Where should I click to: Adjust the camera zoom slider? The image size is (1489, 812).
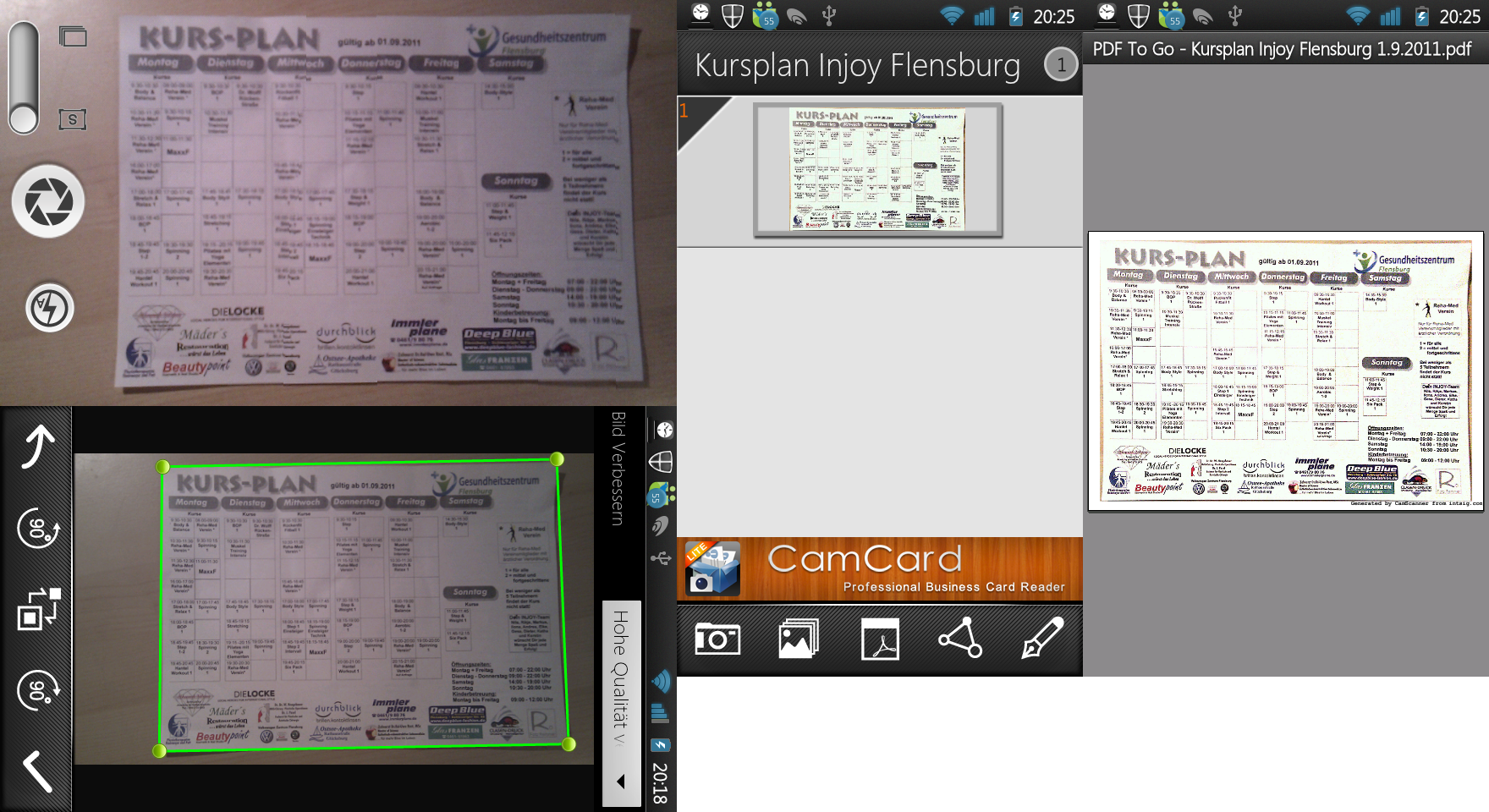(x=24, y=78)
